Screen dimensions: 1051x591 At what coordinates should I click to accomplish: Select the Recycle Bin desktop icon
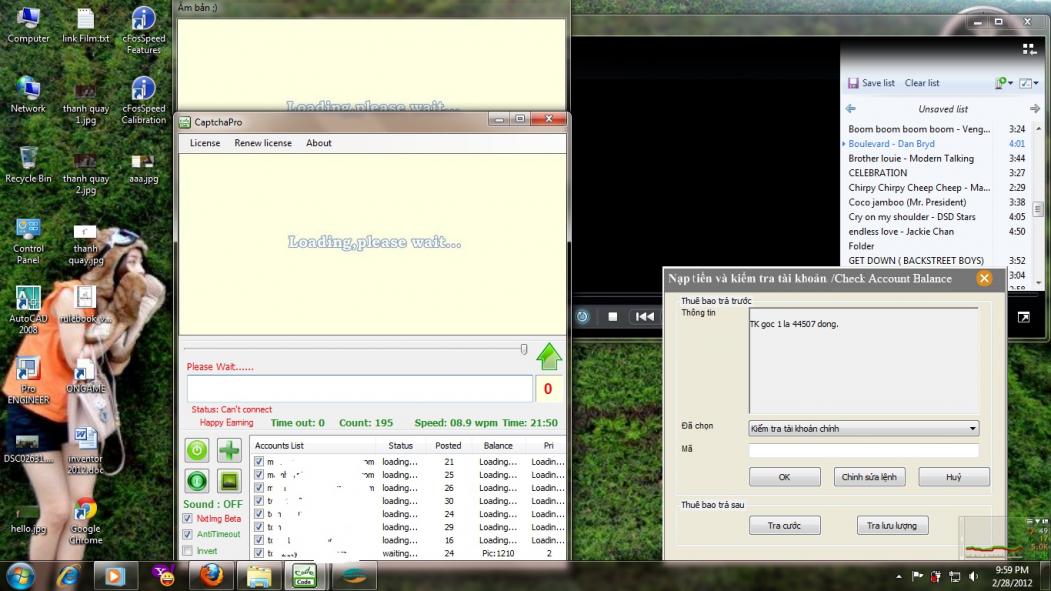28,165
